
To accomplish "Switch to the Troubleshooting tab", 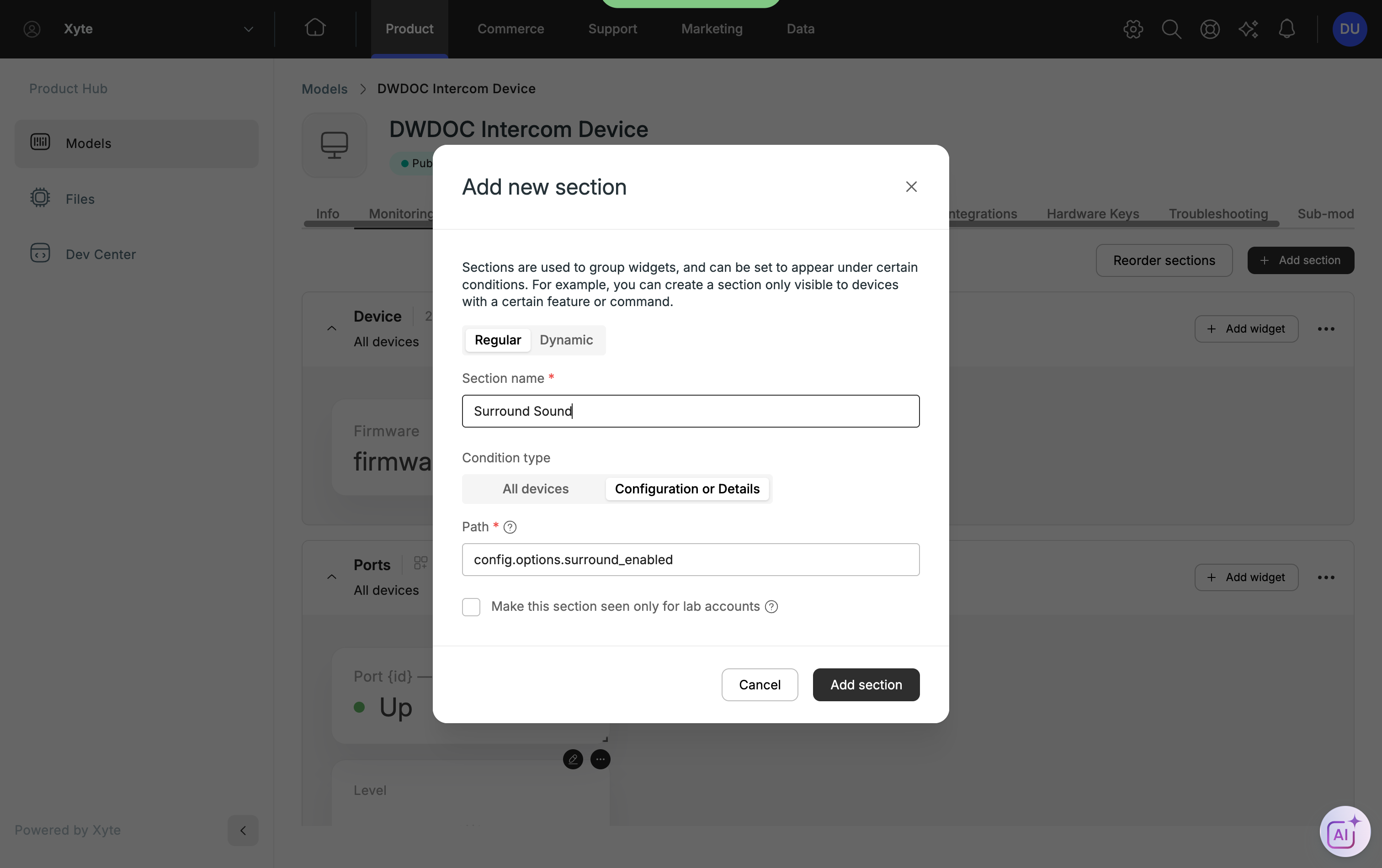I will tap(1218, 213).
